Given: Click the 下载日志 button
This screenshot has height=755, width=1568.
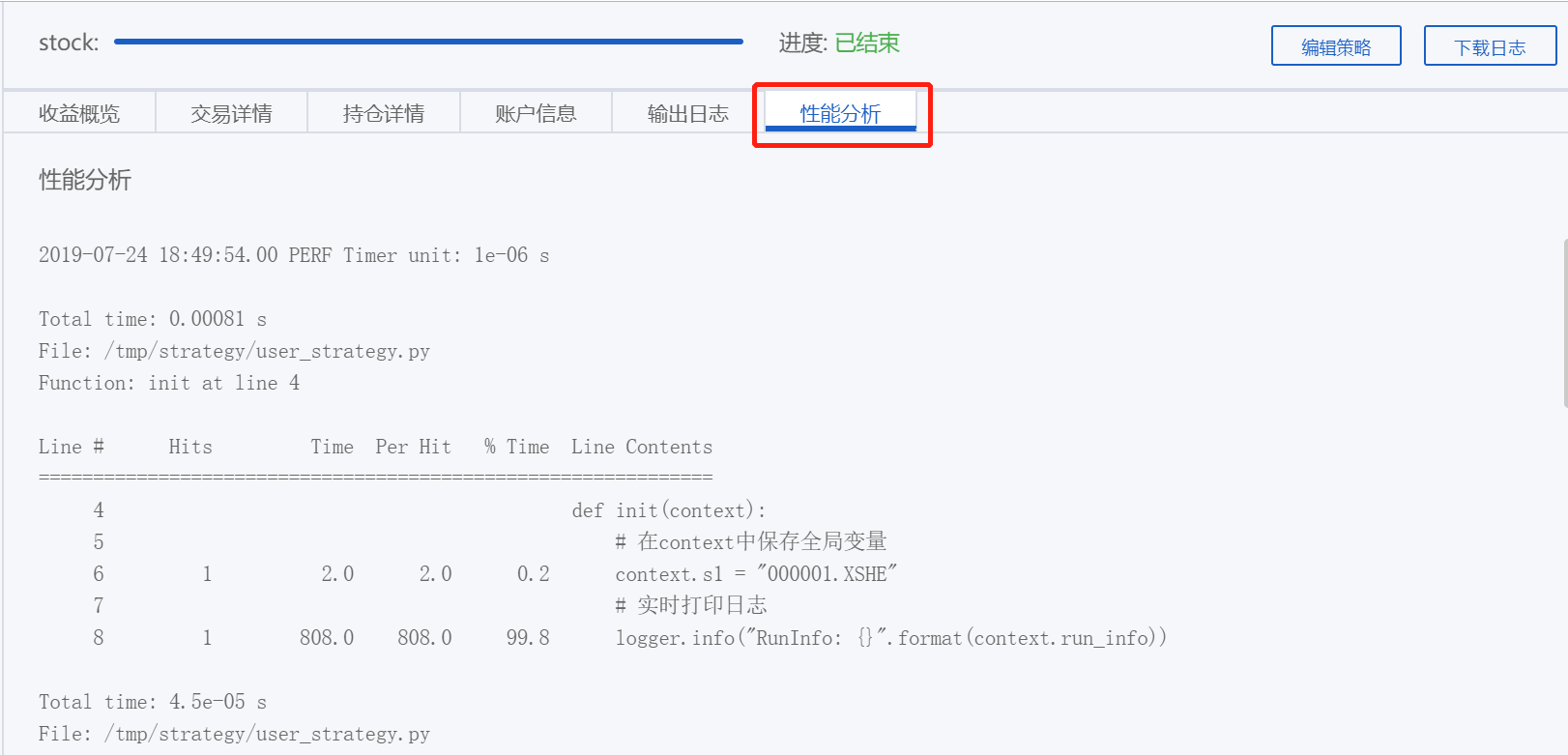Looking at the screenshot, I should point(1490,44).
